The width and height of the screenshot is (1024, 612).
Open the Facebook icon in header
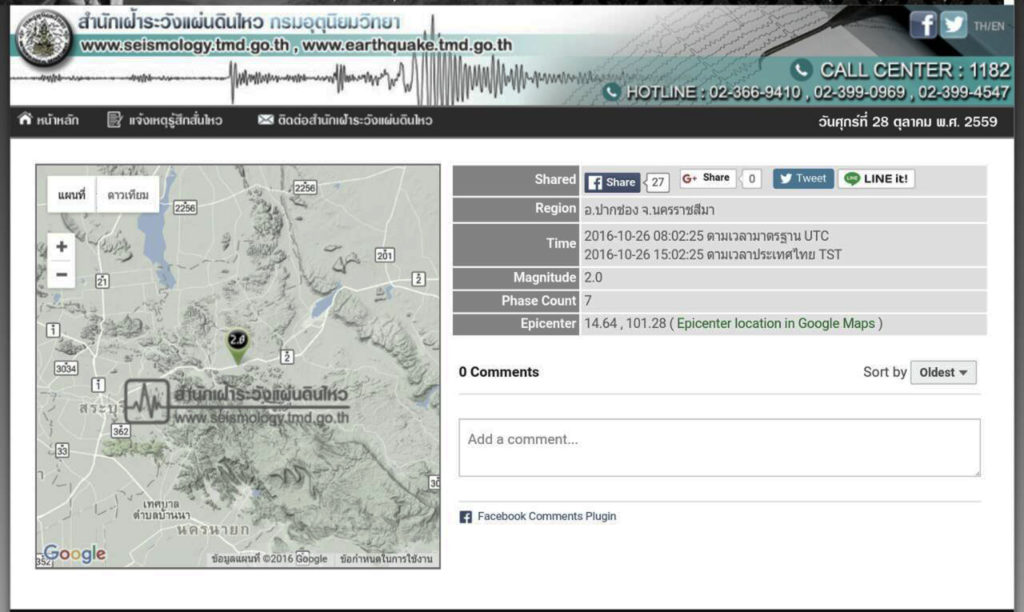(x=923, y=25)
